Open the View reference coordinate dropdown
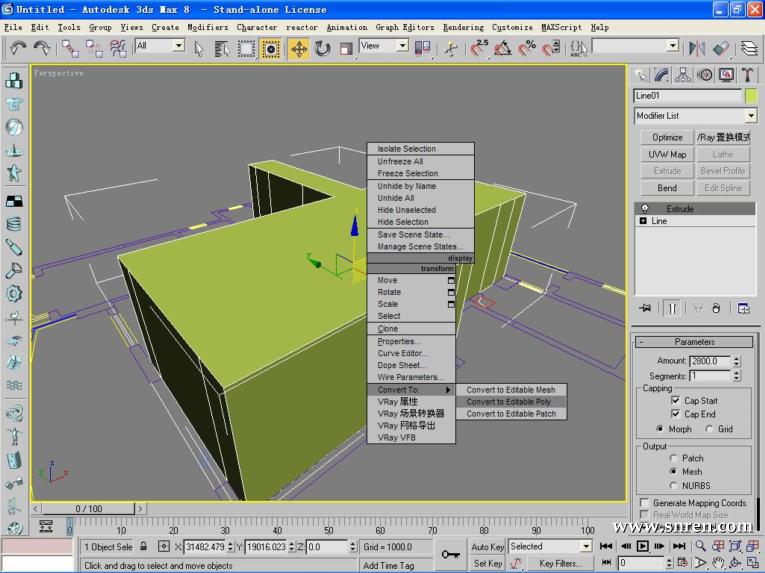 [402, 46]
